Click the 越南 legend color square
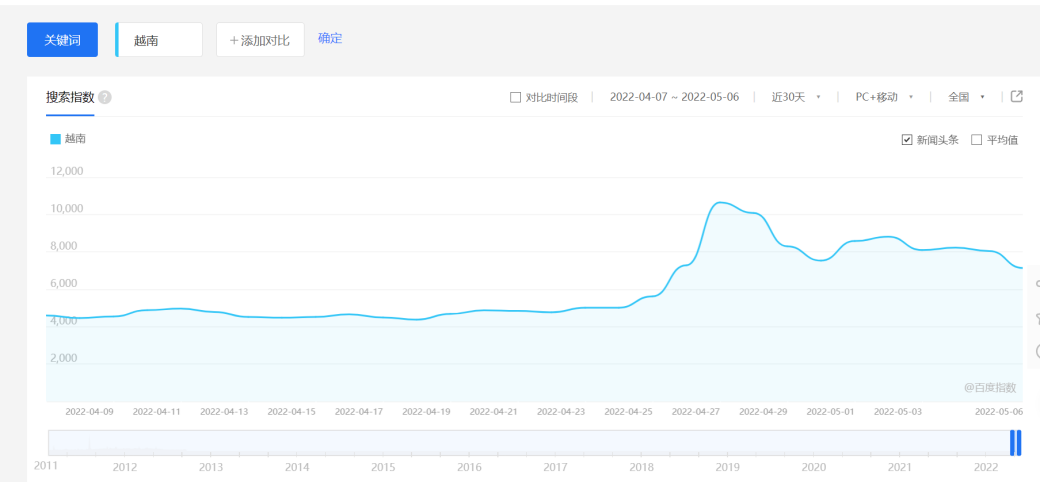 [x=56, y=139]
